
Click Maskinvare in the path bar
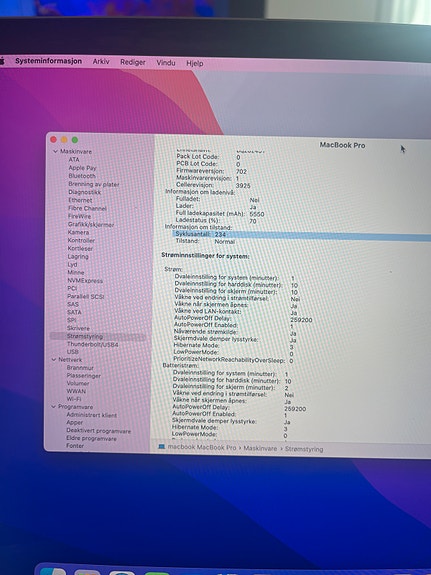pos(260,448)
